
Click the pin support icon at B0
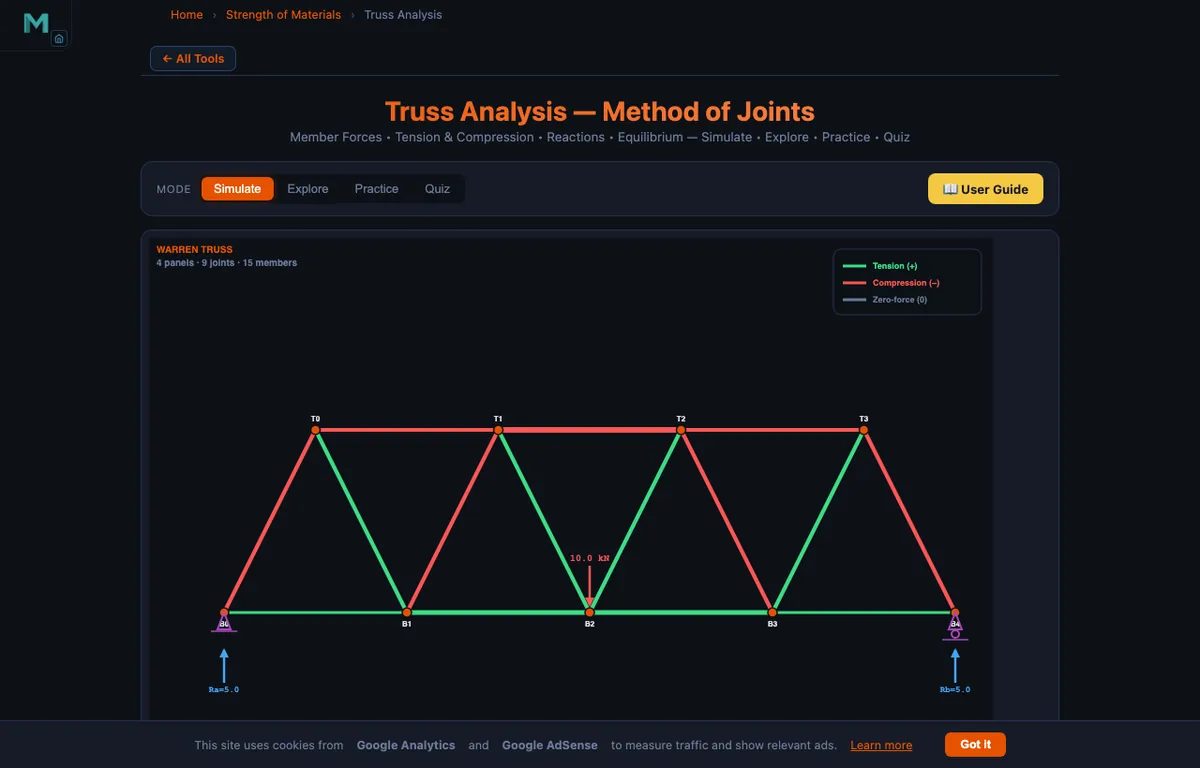click(224, 624)
